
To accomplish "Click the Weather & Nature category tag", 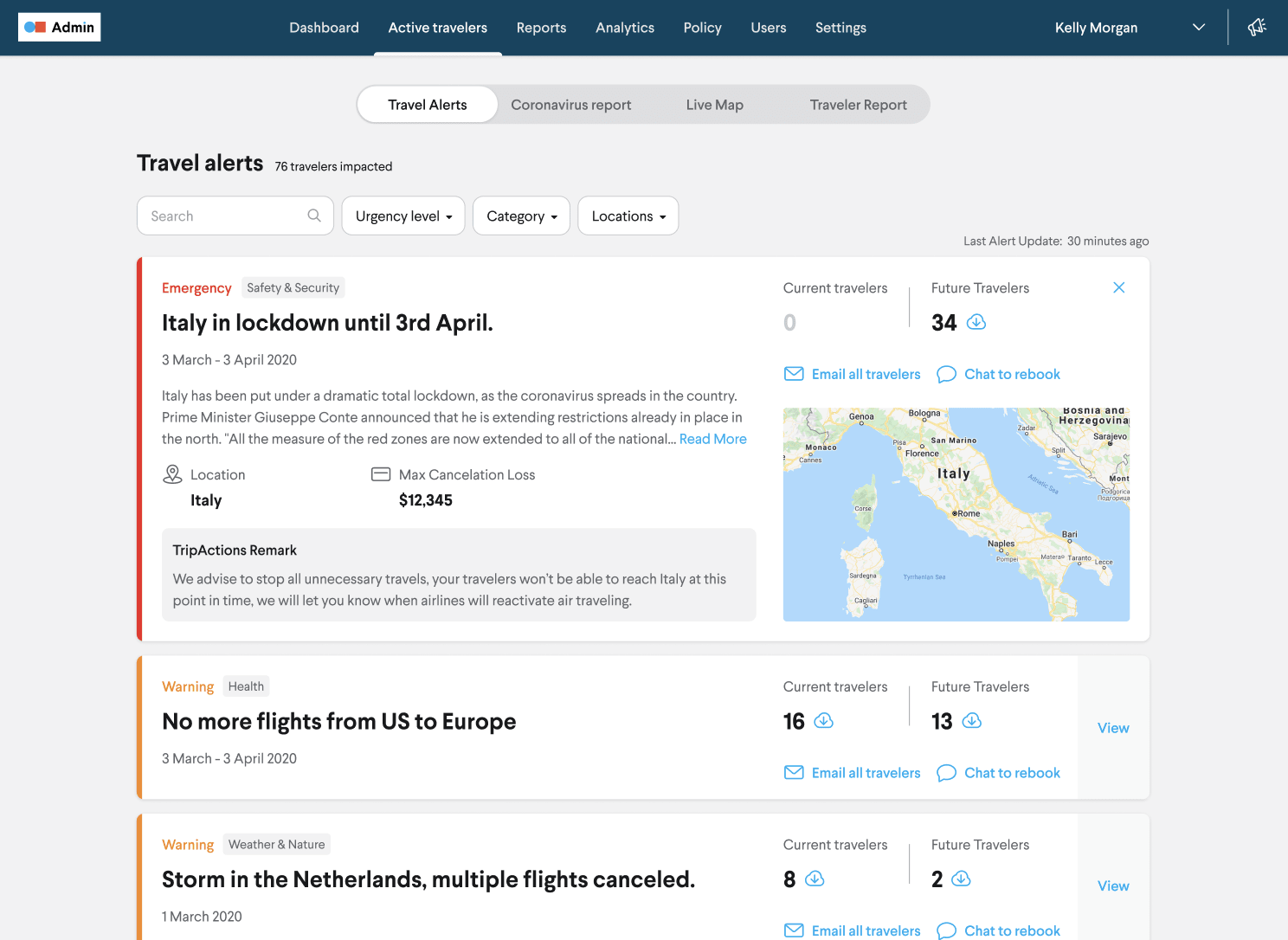I will click(277, 844).
